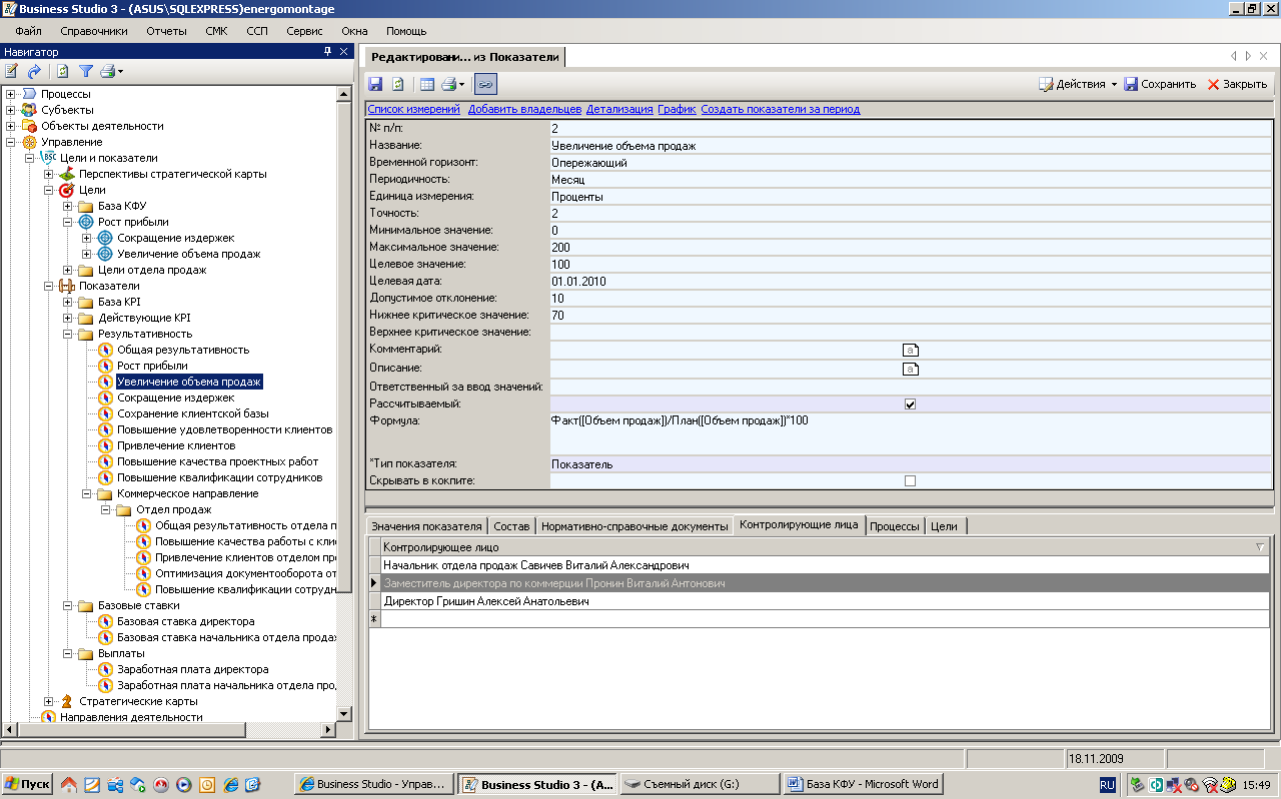Image resolution: width=1281 pixels, height=799 pixels.
Task: Open the Справочники menu
Action: (x=93, y=31)
